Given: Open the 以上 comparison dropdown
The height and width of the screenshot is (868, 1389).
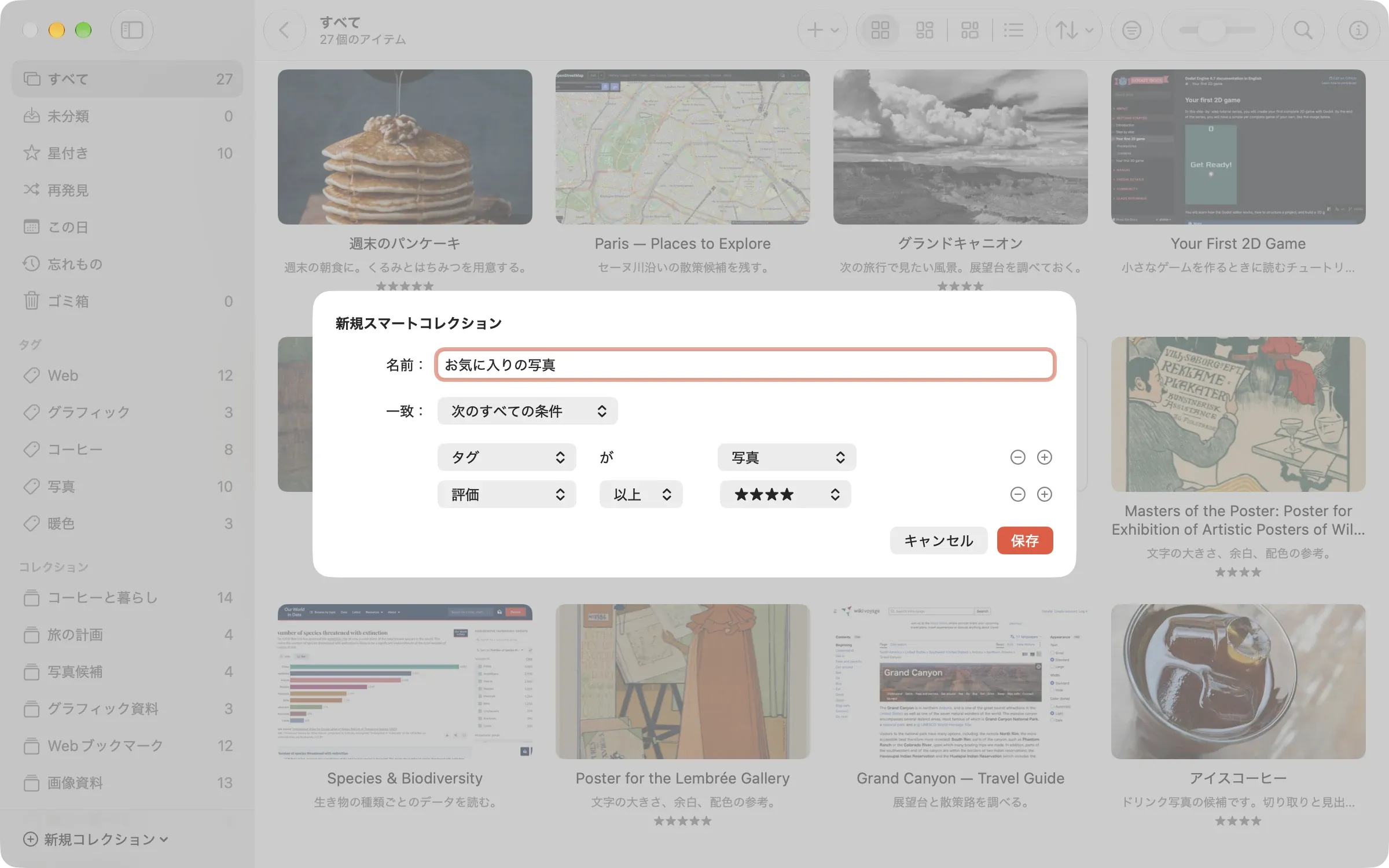Looking at the screenshot, I should pyautogui.click(x=641, y=494).
